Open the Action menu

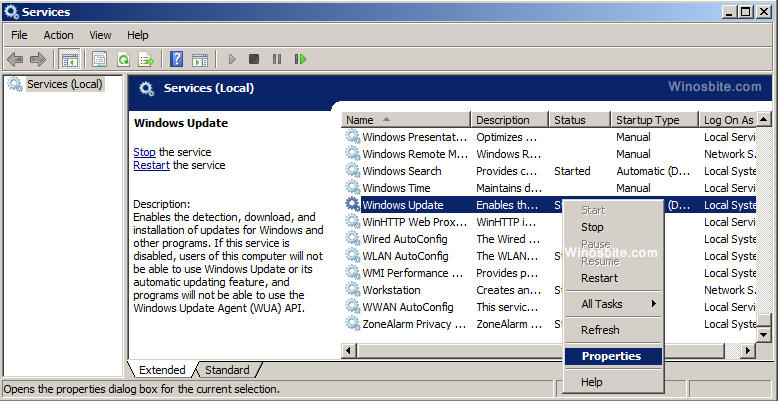tap(59, 35)
